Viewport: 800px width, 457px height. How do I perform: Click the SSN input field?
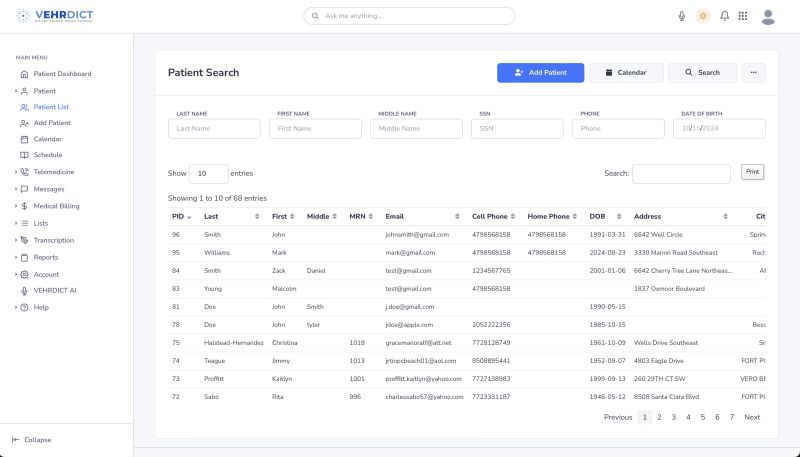[x=517, y=129]
